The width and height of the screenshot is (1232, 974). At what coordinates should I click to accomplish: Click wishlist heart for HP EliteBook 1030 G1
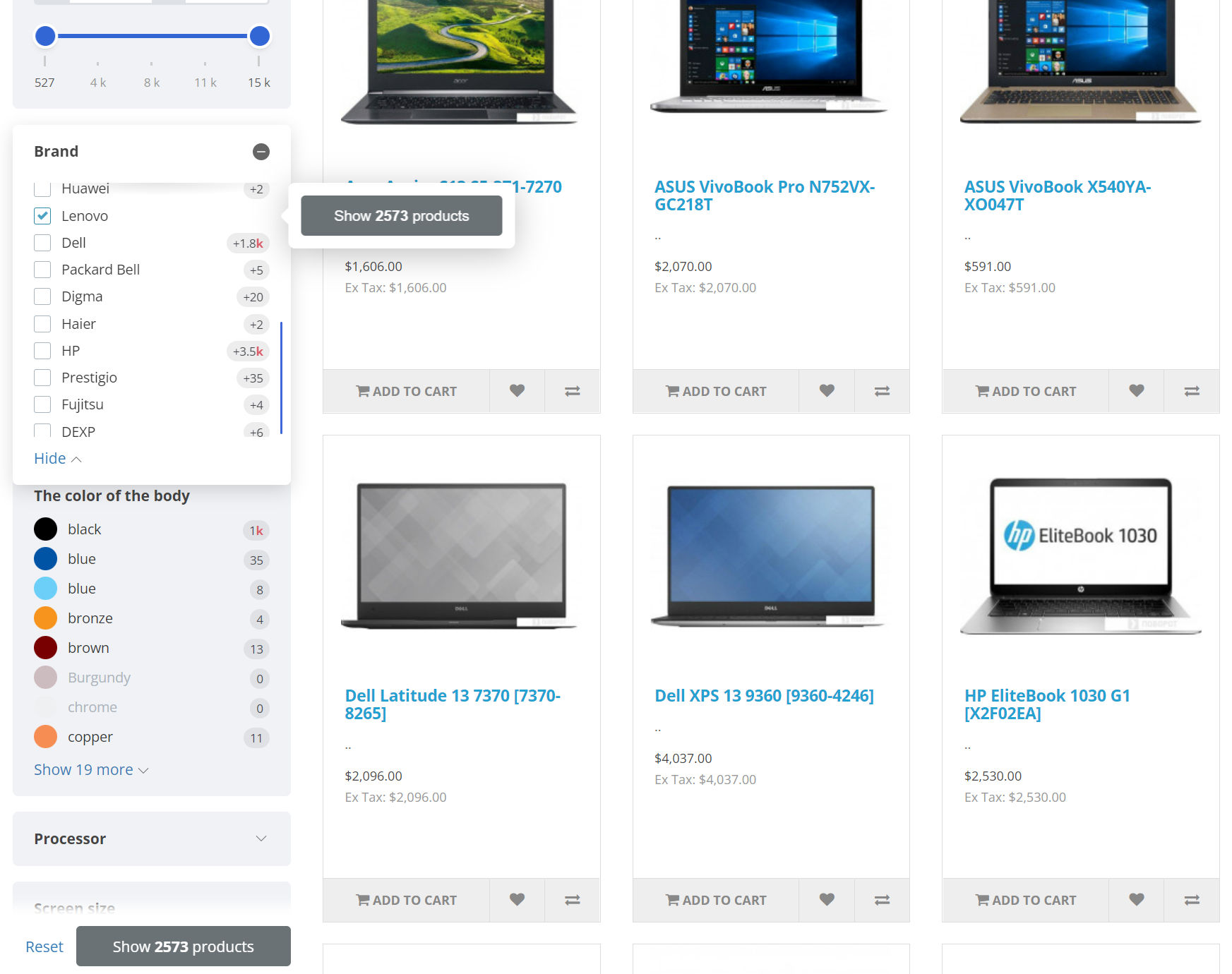pyautogui.click(x=1136, y=900)
